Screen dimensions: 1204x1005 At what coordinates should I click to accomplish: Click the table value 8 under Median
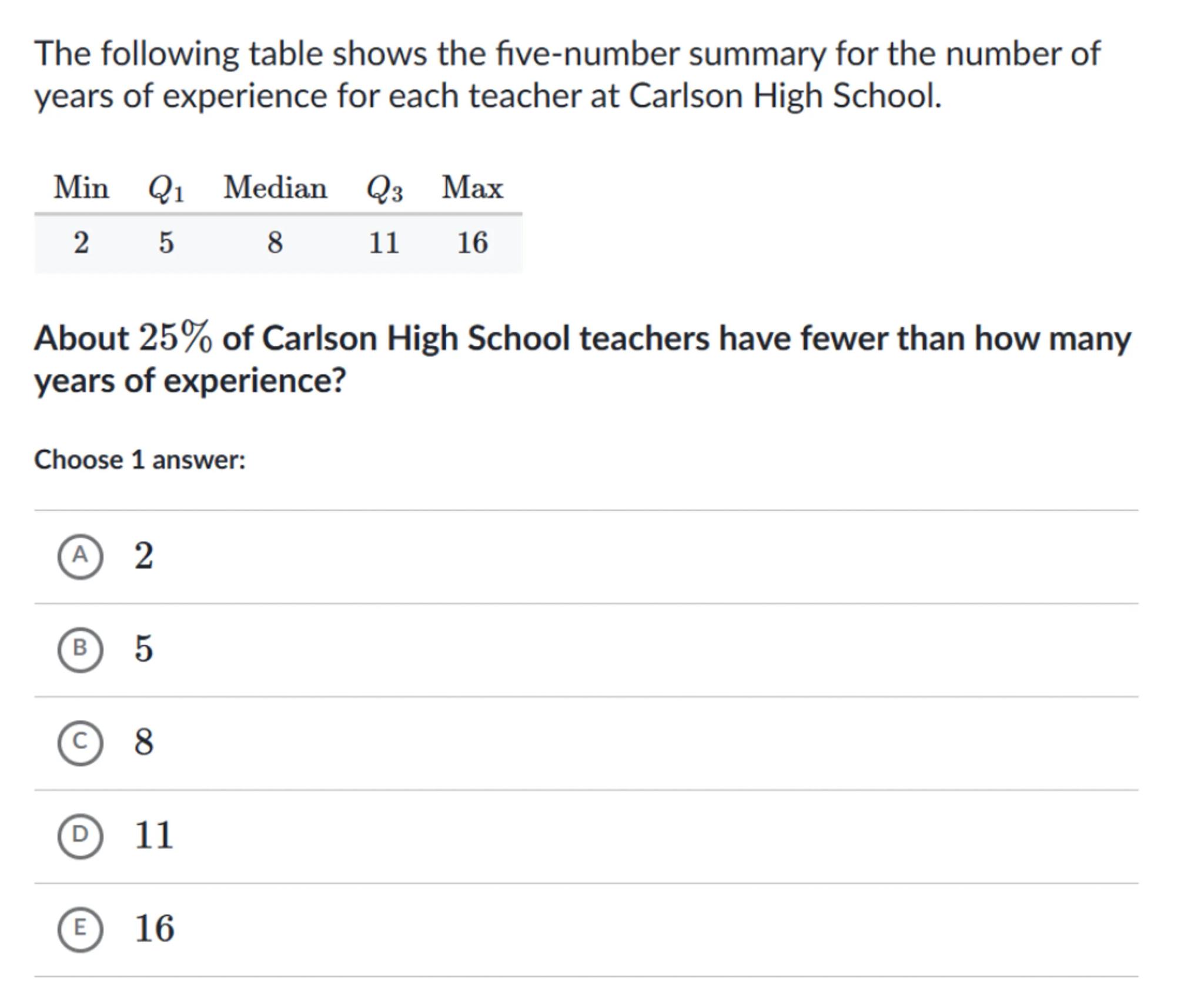[275, 243]
